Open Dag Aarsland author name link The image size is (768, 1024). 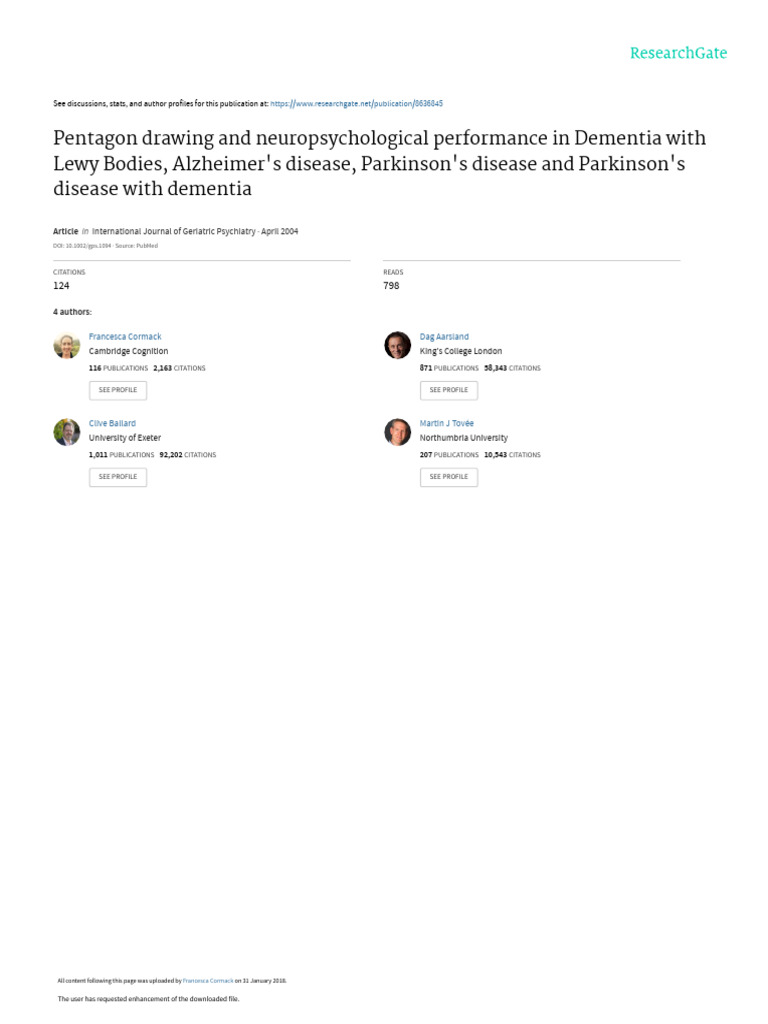444,337
